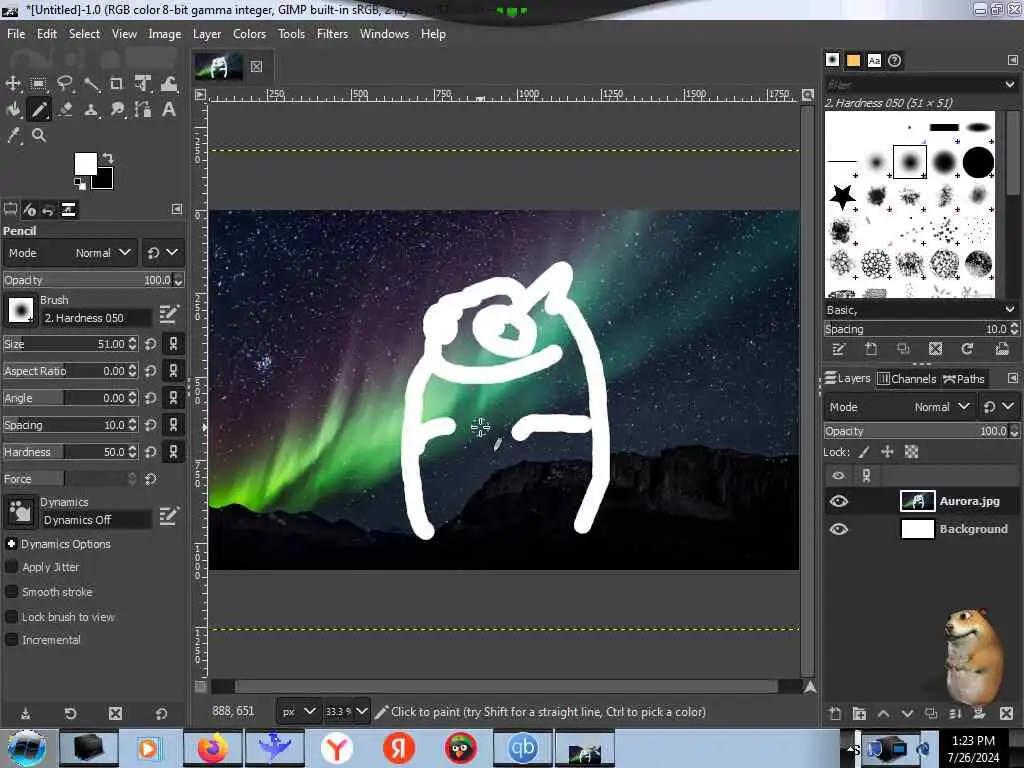The image size is (1024, 768).
Task: Open the layer Mode Normal dropdown
Action: pyautogui.click(x=899, y=407)
